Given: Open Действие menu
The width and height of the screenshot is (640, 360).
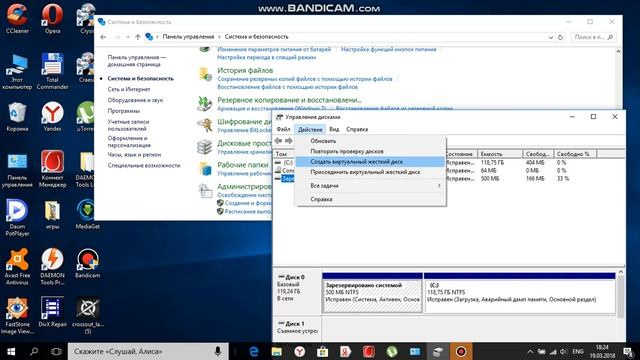Looking at the screenshot, I should click(x=310, y=129).
